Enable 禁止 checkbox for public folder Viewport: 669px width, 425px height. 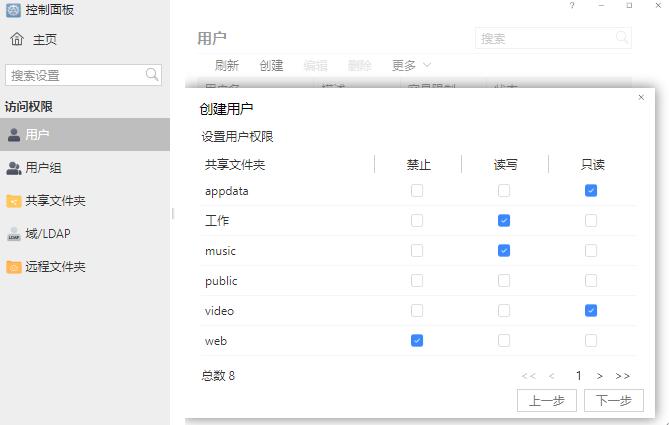(417, 281)
